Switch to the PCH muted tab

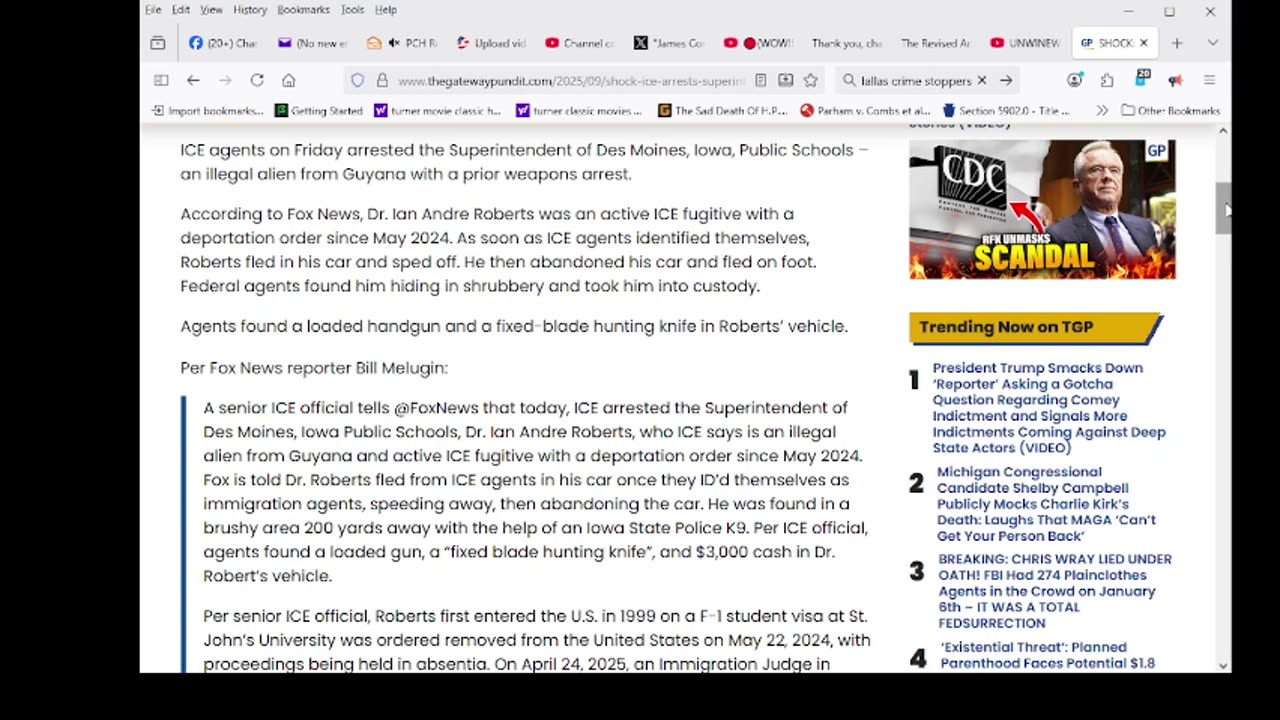pos(401,43)
